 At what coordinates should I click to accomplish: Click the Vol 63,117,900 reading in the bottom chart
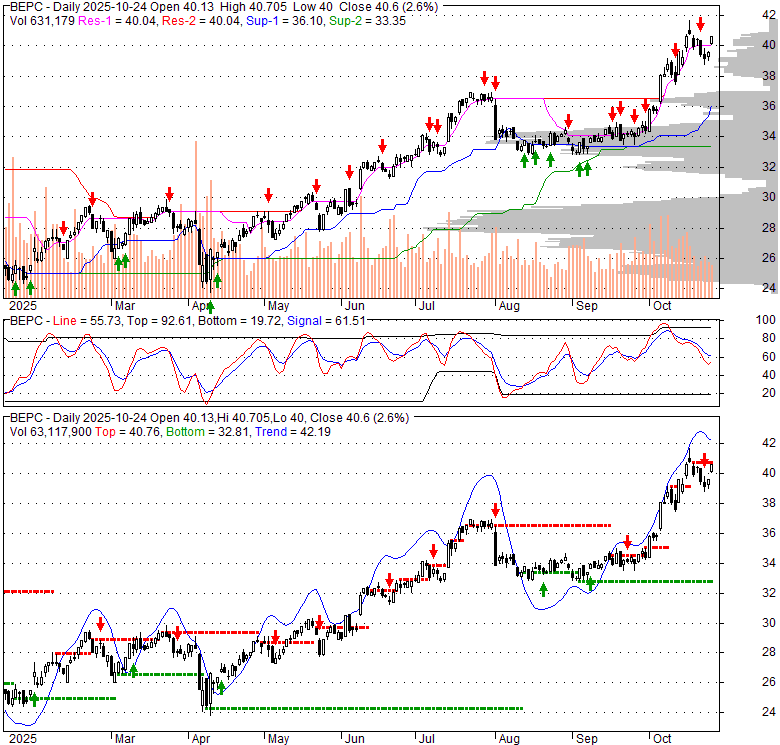click(x=51, y=432)
